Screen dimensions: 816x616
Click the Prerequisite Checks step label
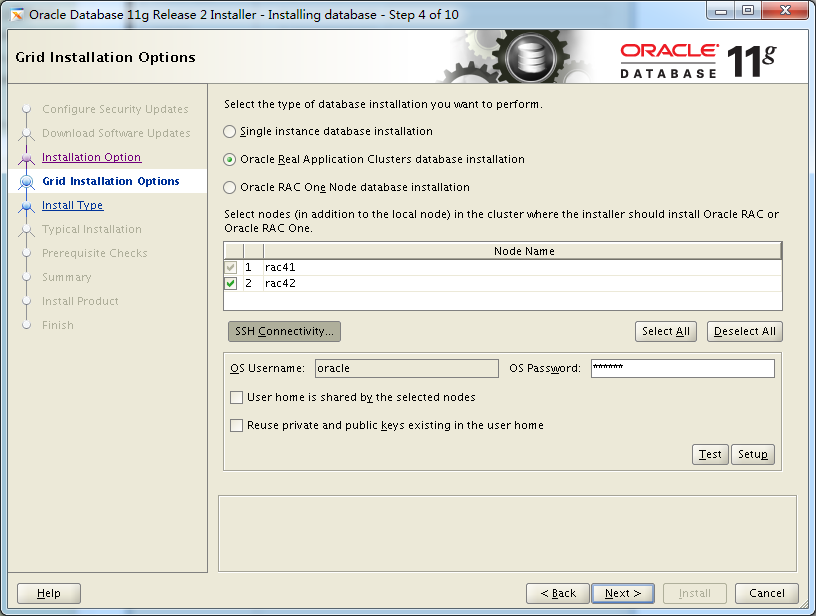pyautogui.click(x=95, y=253)
